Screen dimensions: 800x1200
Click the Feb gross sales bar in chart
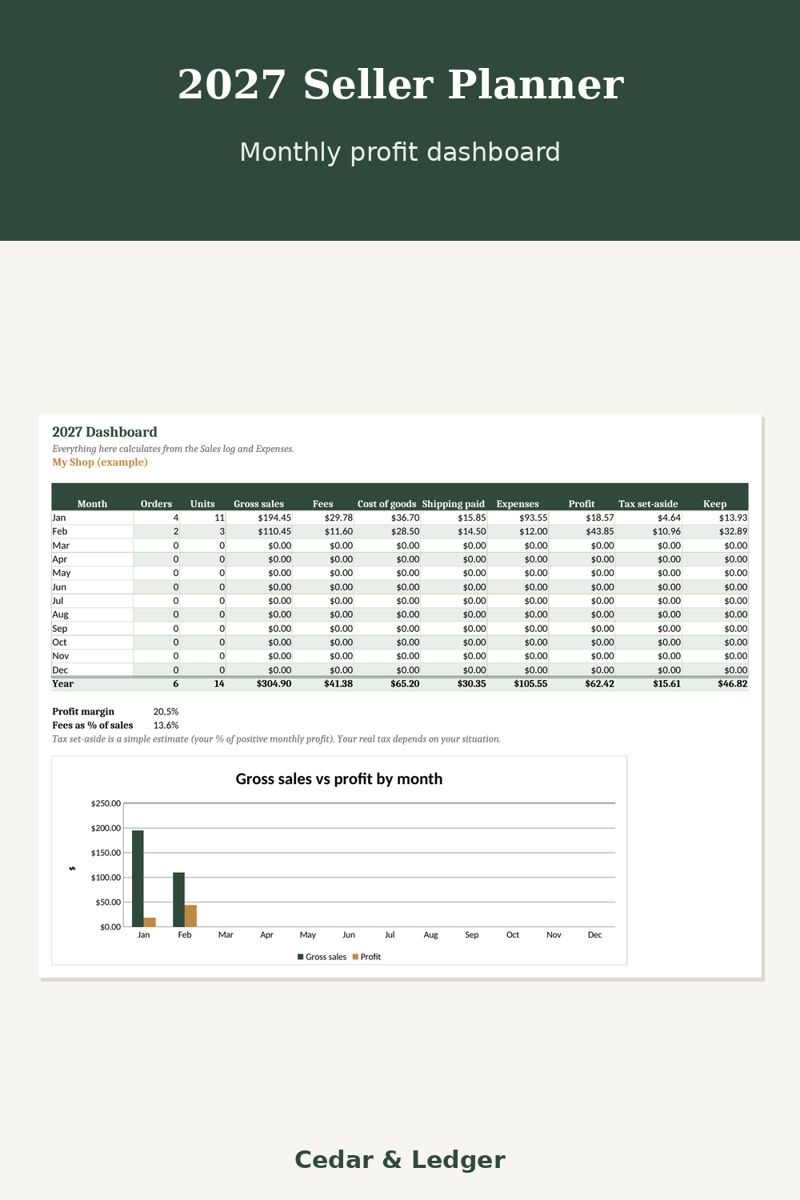(x=179, y=899)
